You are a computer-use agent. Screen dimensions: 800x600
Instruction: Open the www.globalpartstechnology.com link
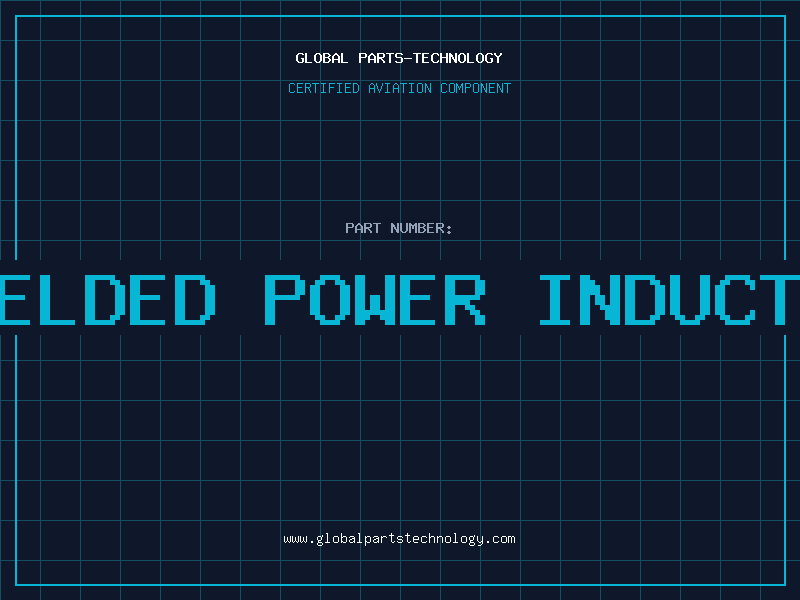click(399, 539)
